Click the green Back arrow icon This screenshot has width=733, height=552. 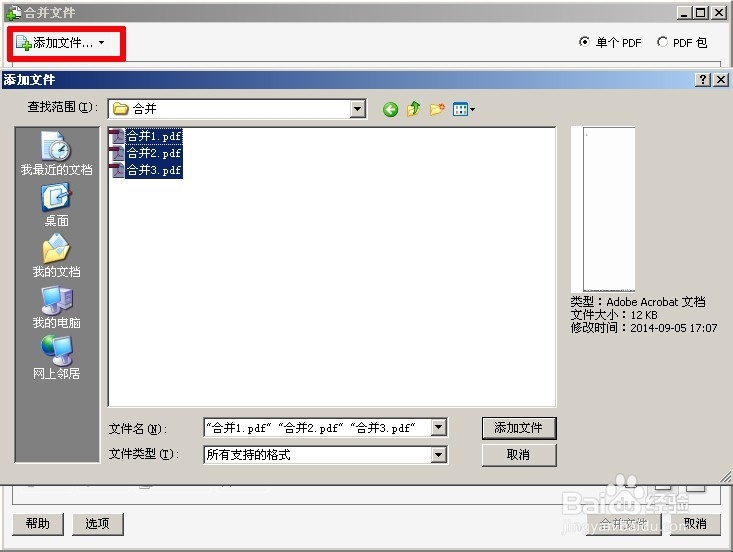coord(390,110)
